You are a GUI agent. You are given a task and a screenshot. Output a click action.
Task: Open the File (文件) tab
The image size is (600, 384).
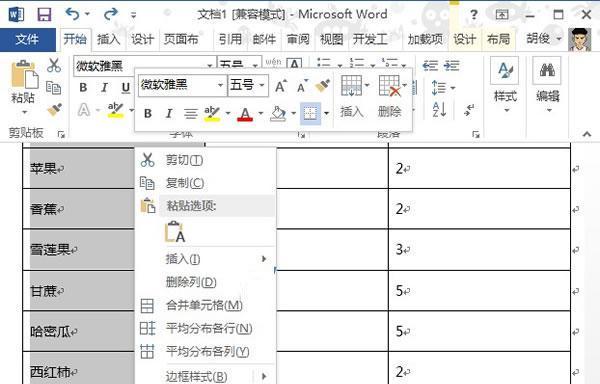pyautogui.click(x=27, y=39)
